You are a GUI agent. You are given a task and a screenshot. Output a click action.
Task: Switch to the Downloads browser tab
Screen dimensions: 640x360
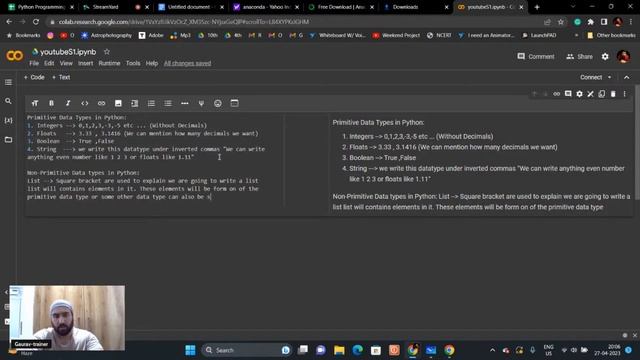pos(415,7)
